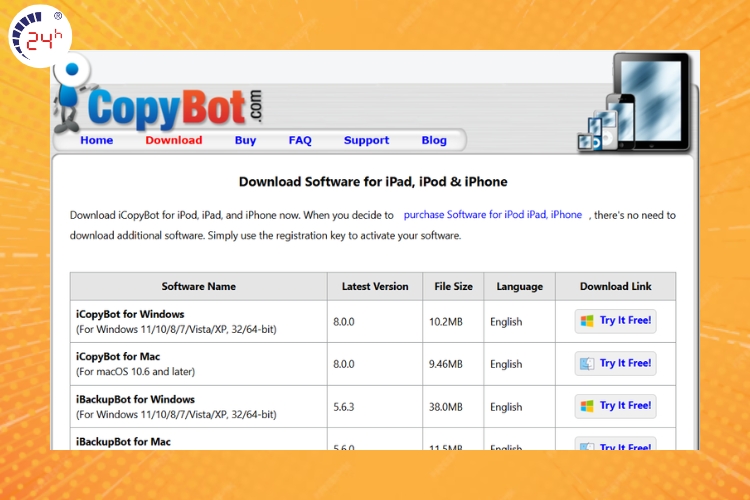Select the iBackupBot for Mac name text

[123, 442]
